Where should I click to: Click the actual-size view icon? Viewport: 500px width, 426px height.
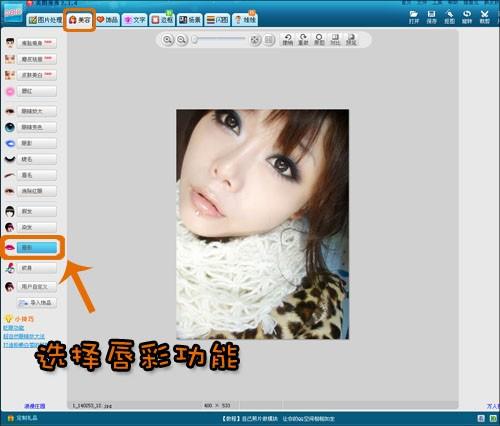(269, 40)
